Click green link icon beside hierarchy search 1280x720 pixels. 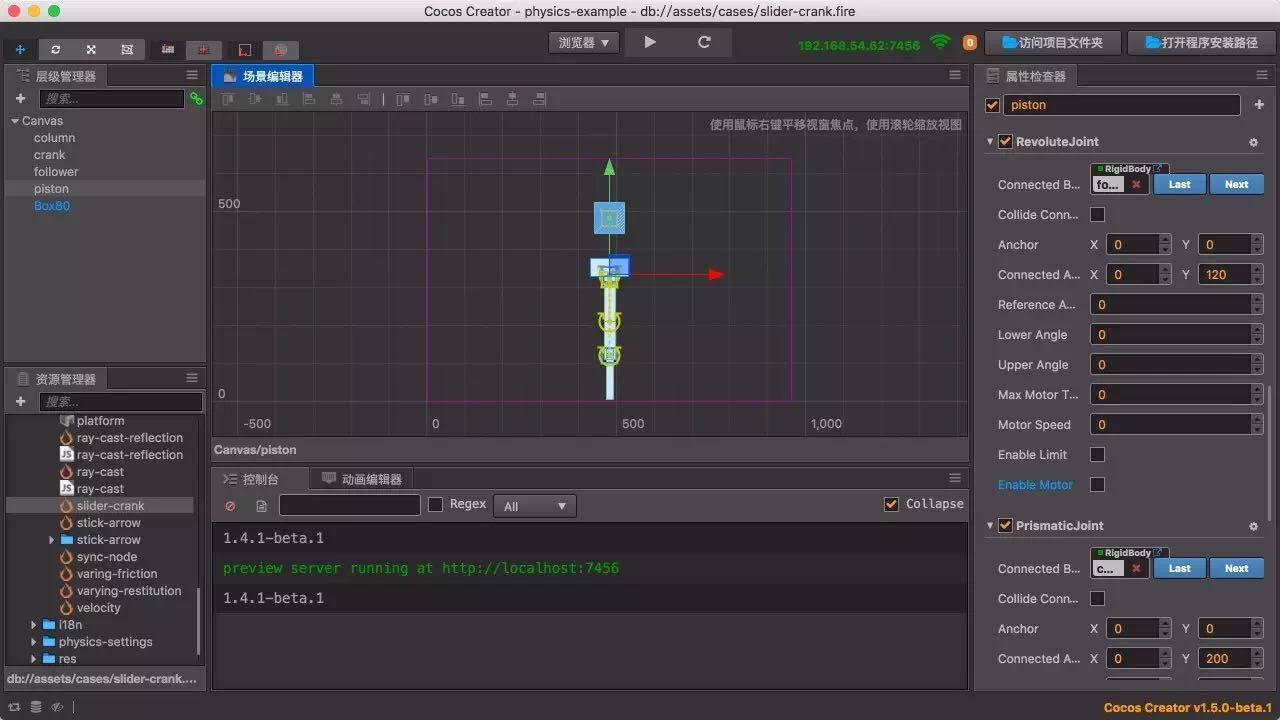(196, 98)
